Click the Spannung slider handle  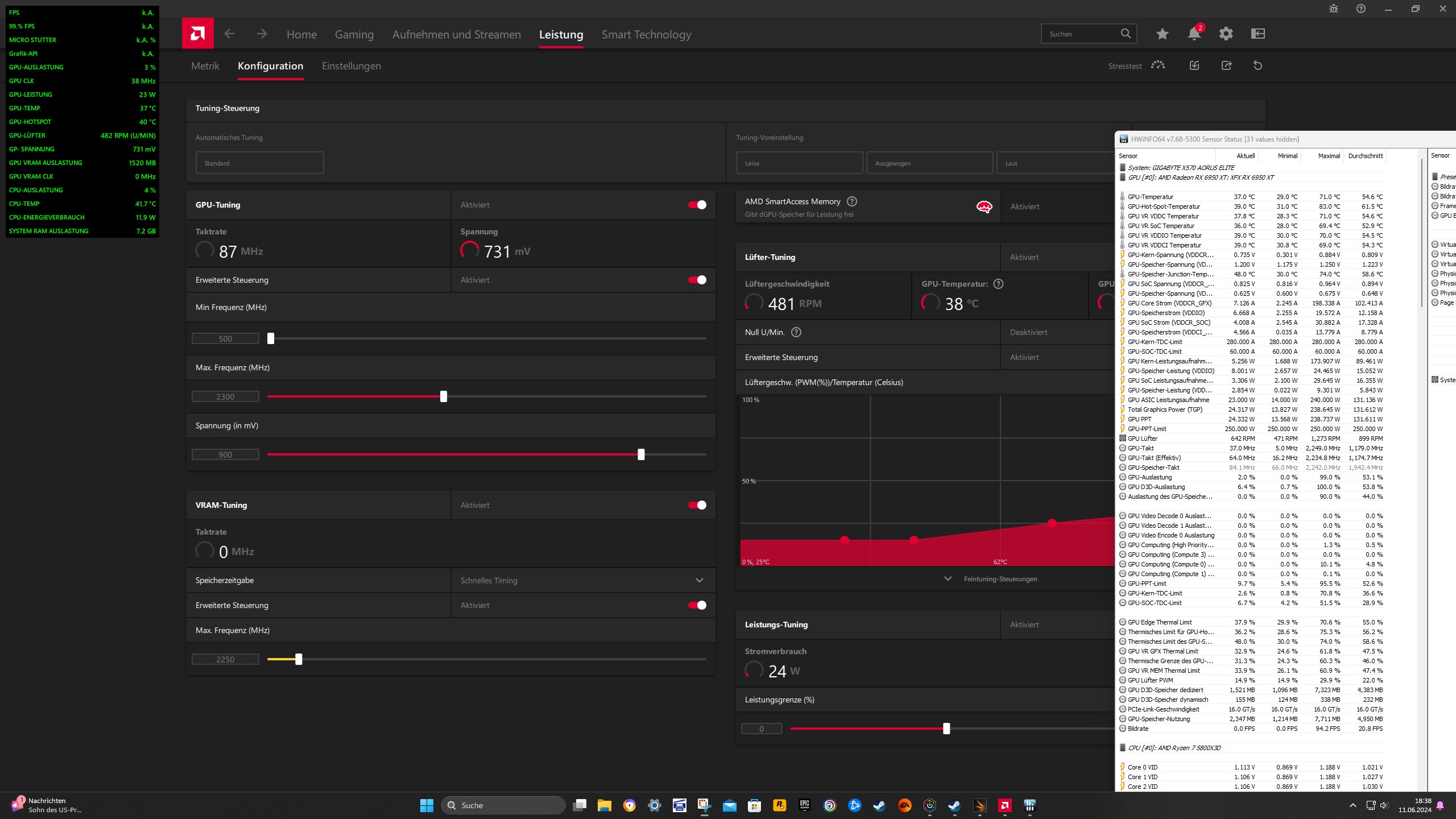tap(641, 454)
